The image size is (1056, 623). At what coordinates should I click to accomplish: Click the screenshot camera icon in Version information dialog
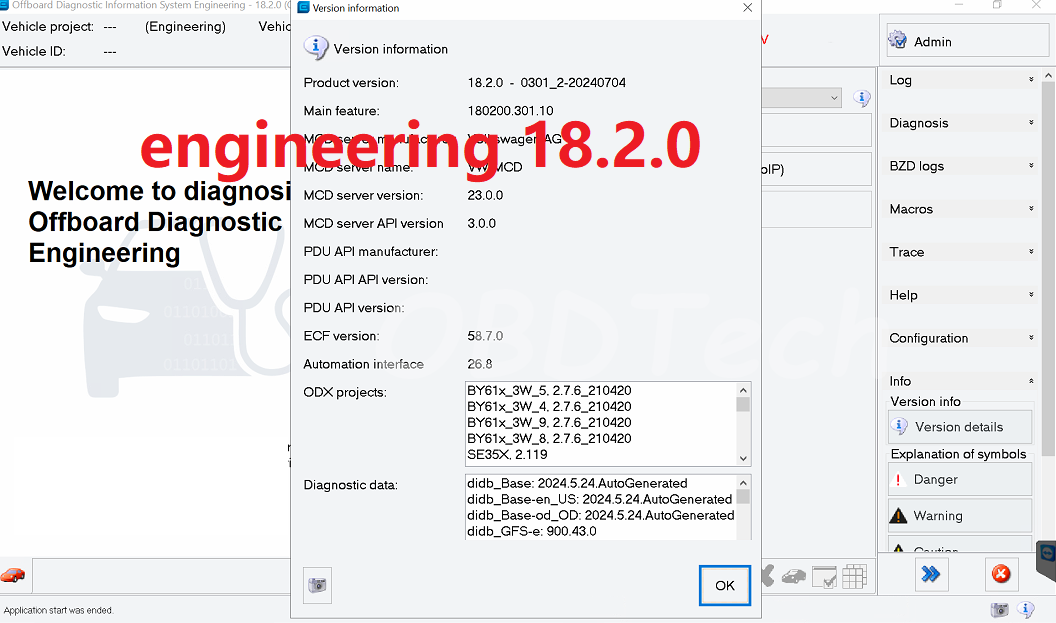pyautogui.click(x=317, y=585)
